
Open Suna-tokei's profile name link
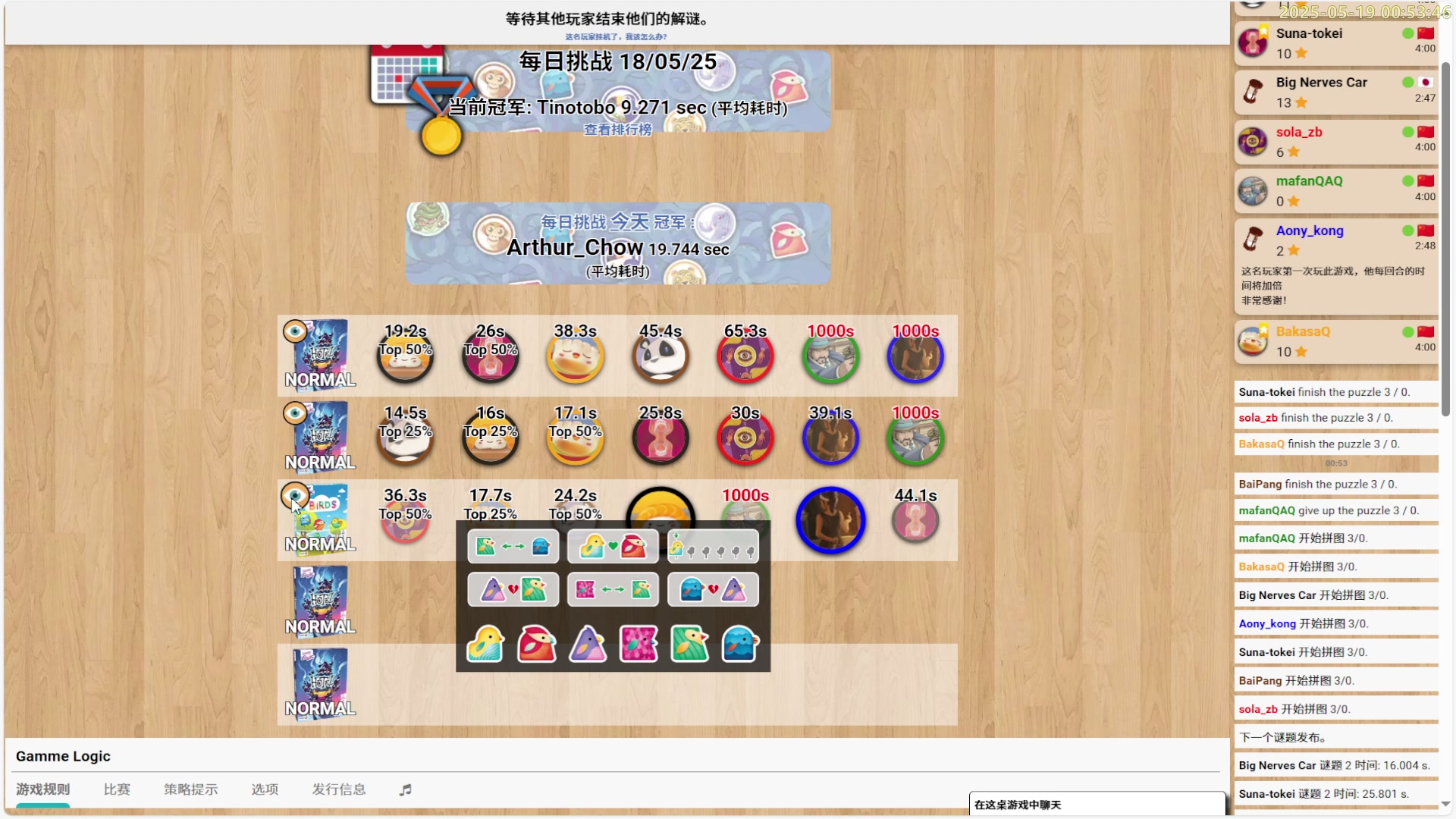point(1309,33)
